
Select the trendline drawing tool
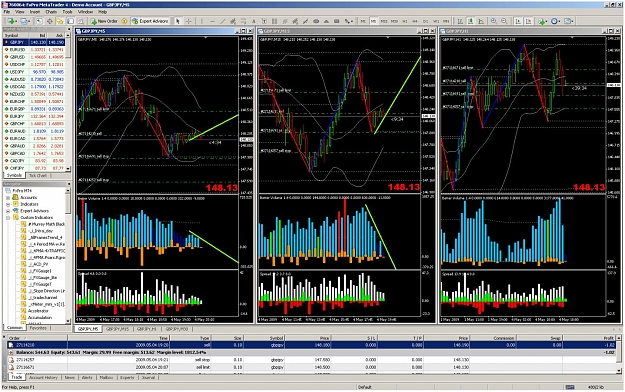(x=223, y=21)
